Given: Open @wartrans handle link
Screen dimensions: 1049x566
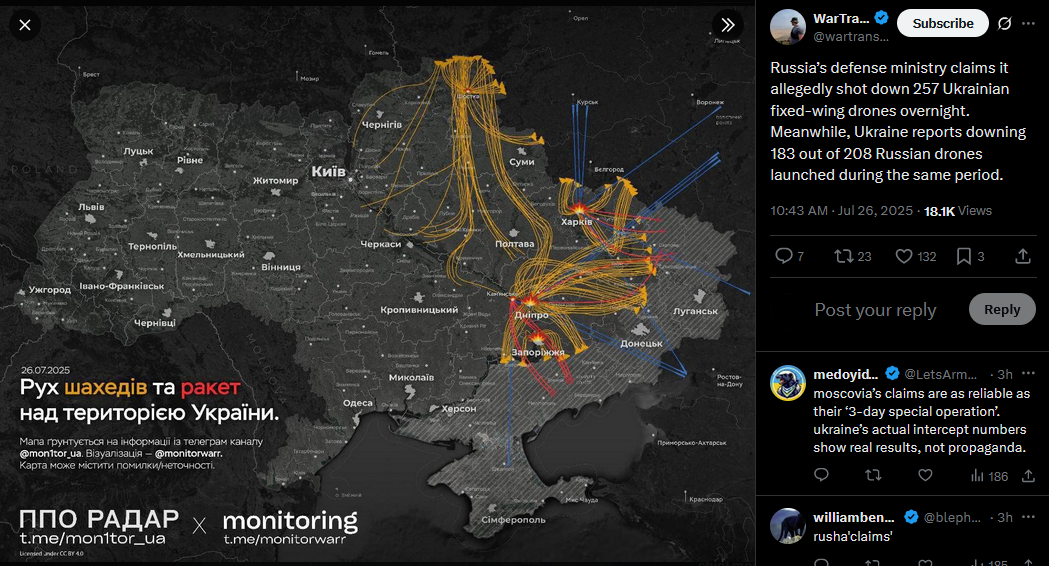Looking at the screenshot, I should coord(851,37).
